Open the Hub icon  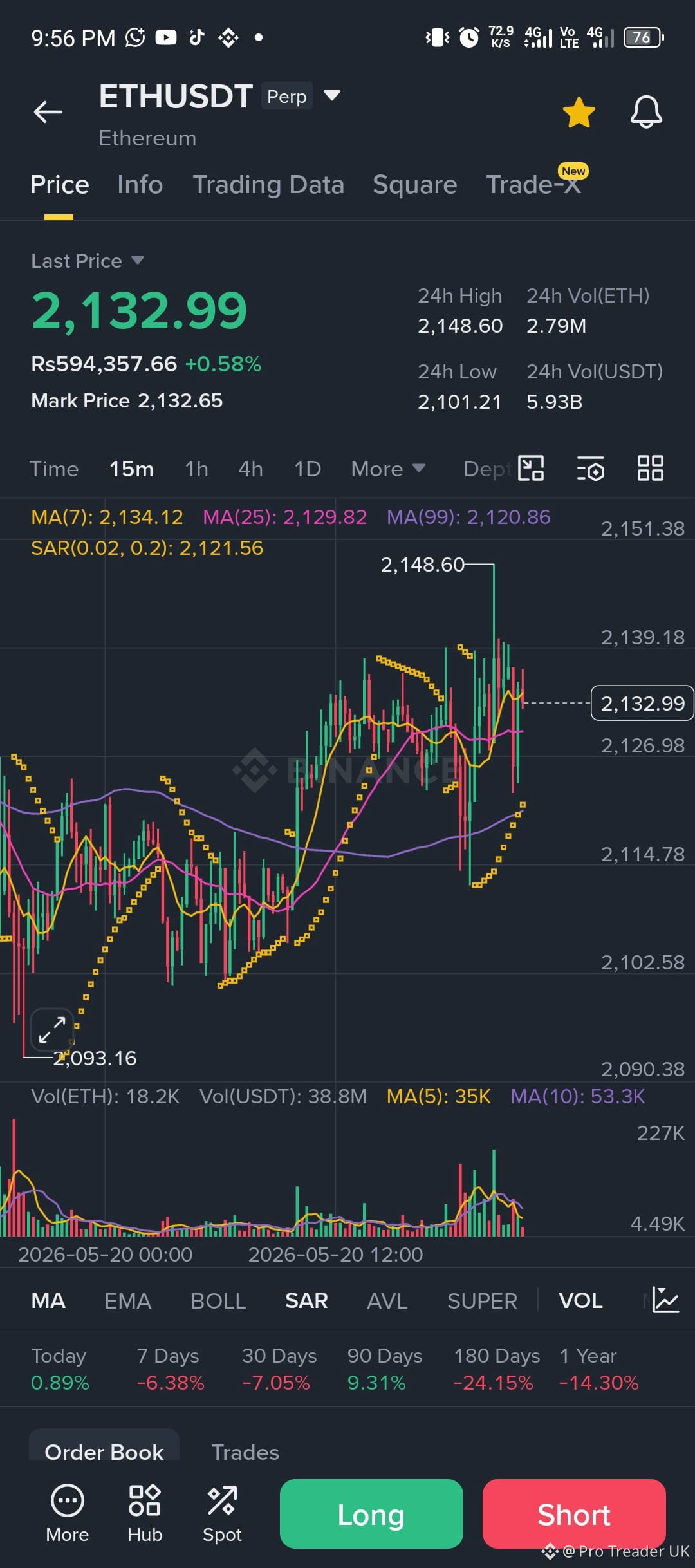coord(145,1513)
